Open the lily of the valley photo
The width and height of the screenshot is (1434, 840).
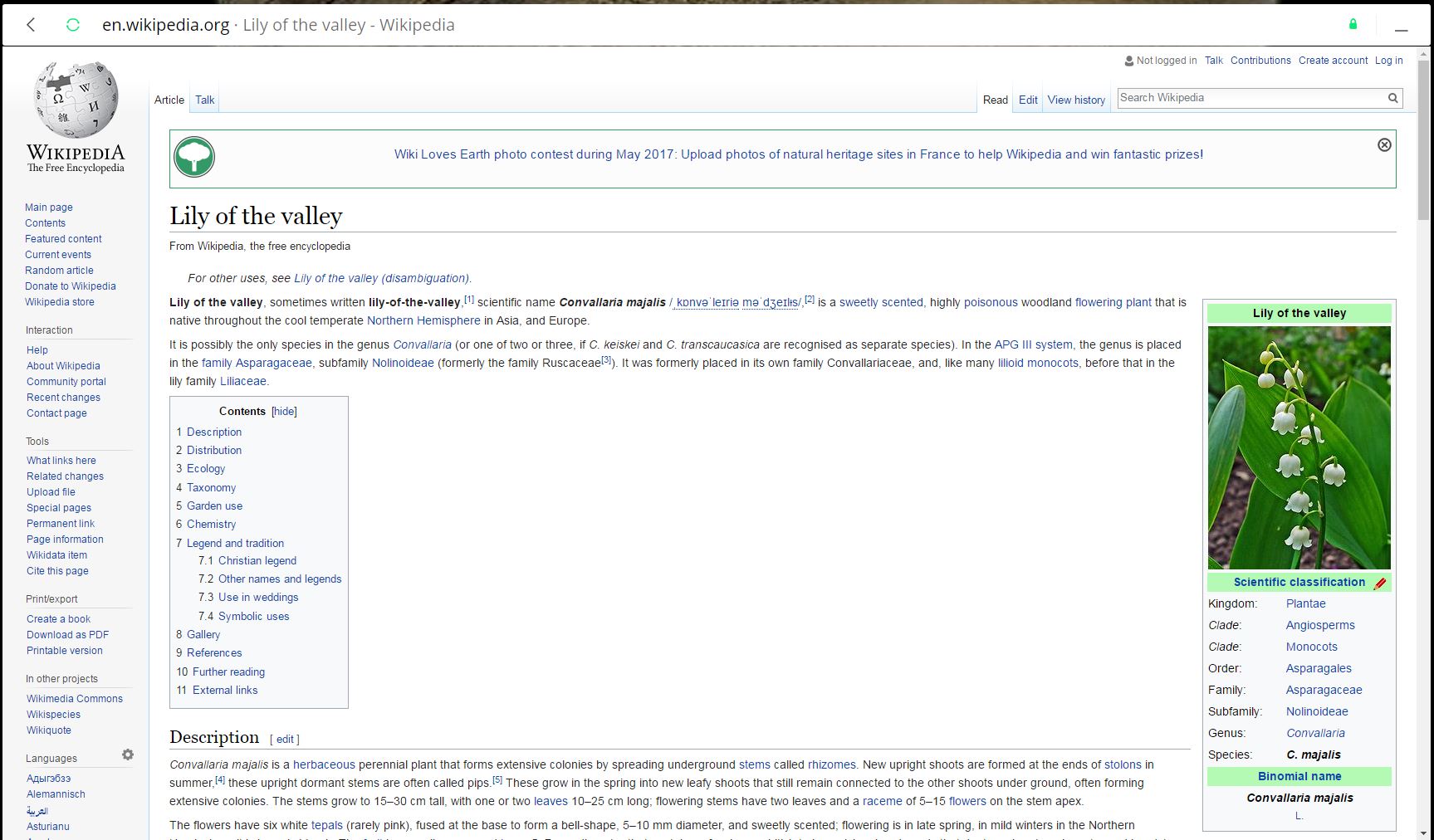[1299, 447]
